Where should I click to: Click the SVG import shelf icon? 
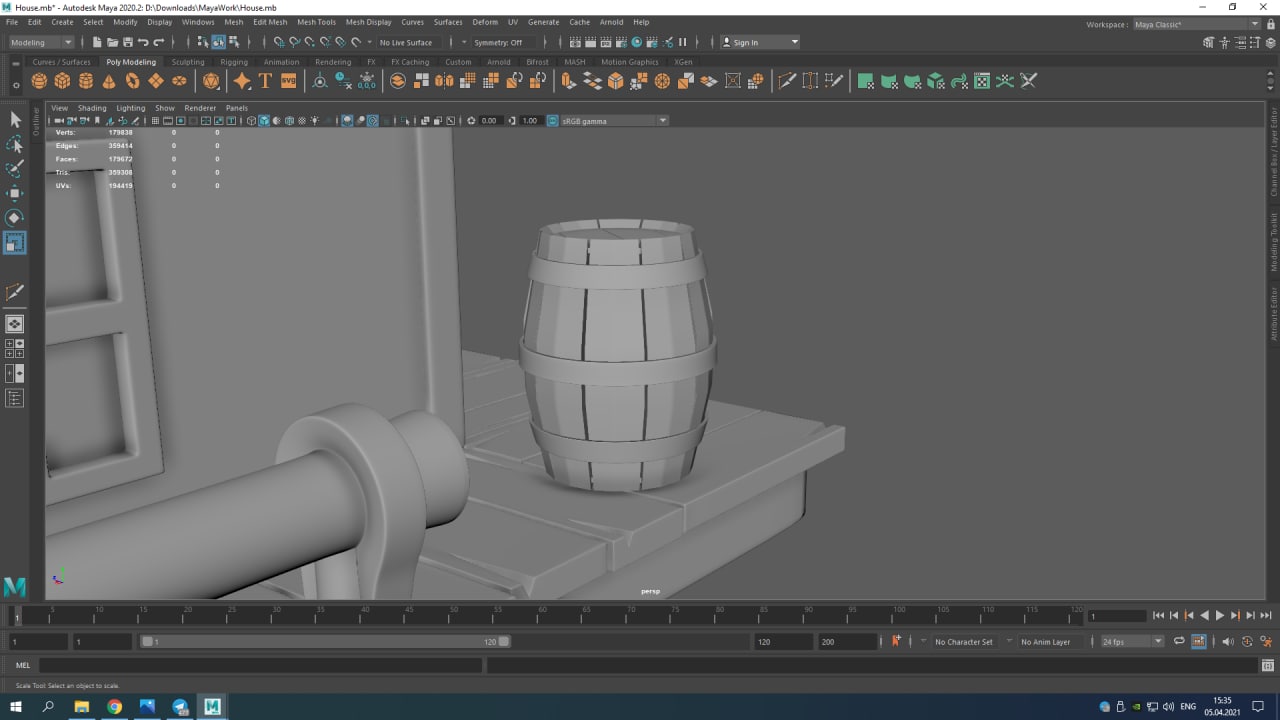[x=288, y=81]
